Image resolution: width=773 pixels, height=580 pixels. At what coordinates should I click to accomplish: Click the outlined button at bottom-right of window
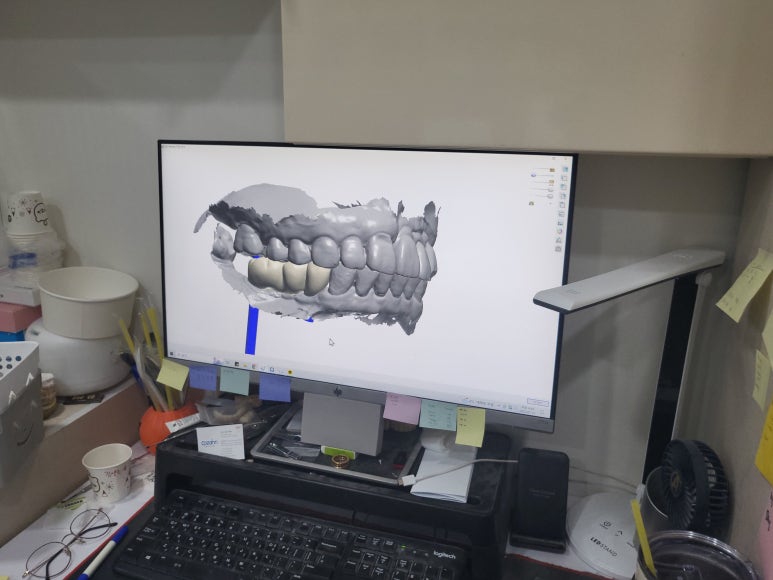[x=538, y=402]
